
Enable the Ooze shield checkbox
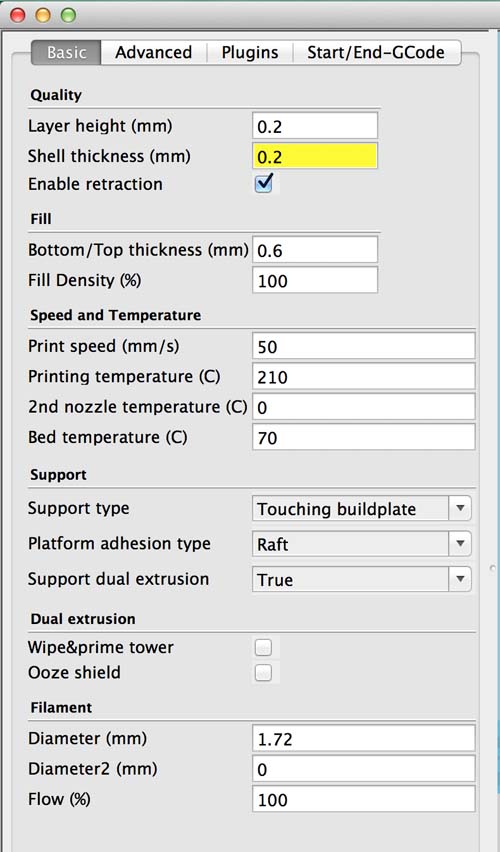click(264, 673)
